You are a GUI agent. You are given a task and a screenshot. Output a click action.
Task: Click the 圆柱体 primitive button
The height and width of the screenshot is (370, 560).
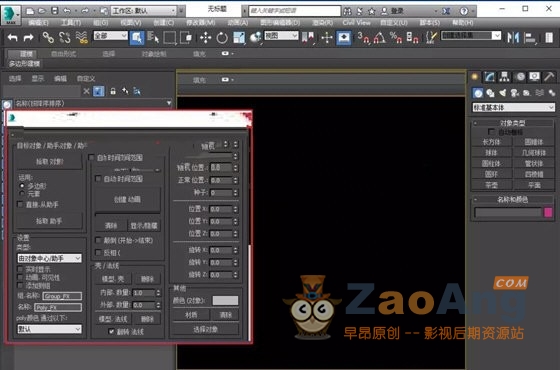491,164
